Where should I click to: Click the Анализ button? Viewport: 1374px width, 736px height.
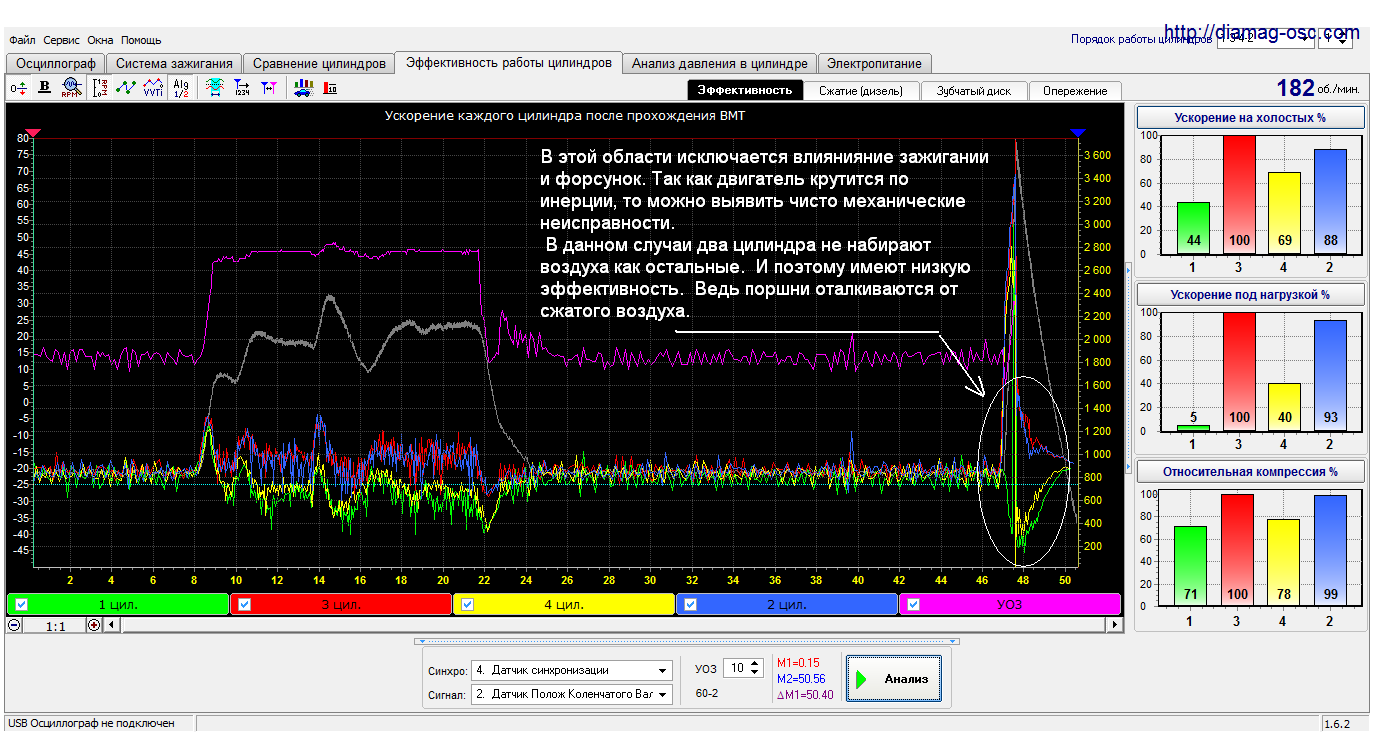pyautogui.click(x=893, y=679)
